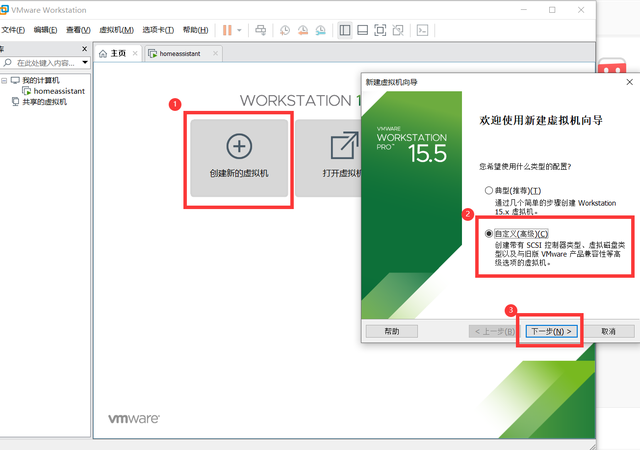Click the 取消 button in wizard
This screenshot has width=640, height=450.
point(609,331)
